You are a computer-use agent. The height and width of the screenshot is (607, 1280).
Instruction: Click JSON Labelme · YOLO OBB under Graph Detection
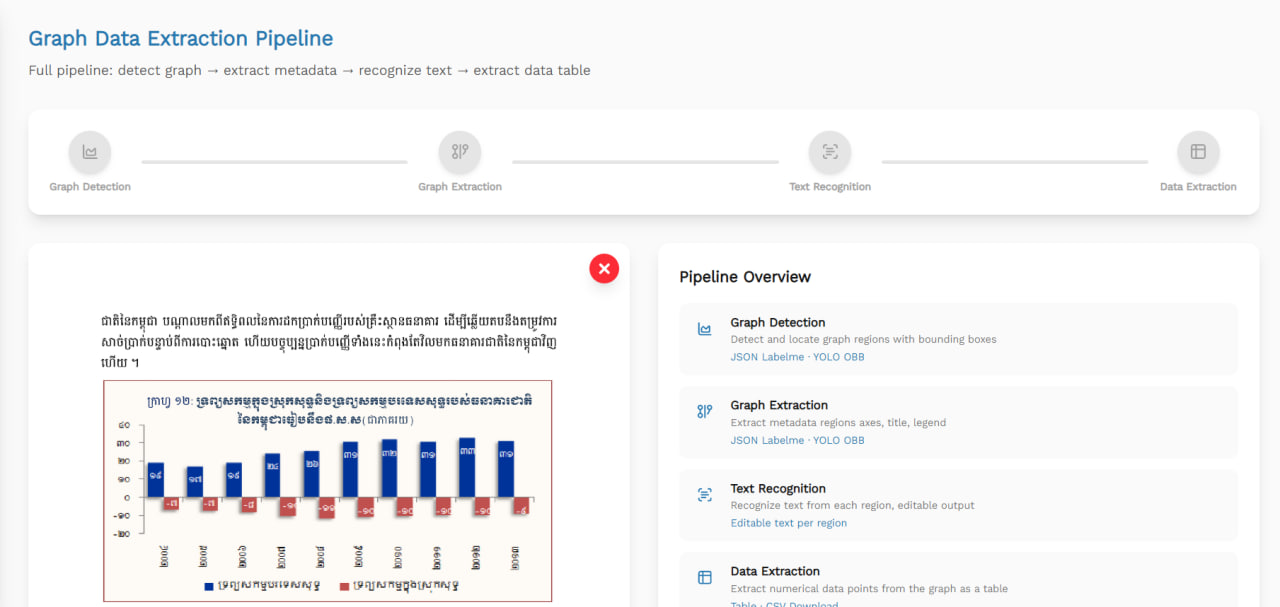(797, 357)
